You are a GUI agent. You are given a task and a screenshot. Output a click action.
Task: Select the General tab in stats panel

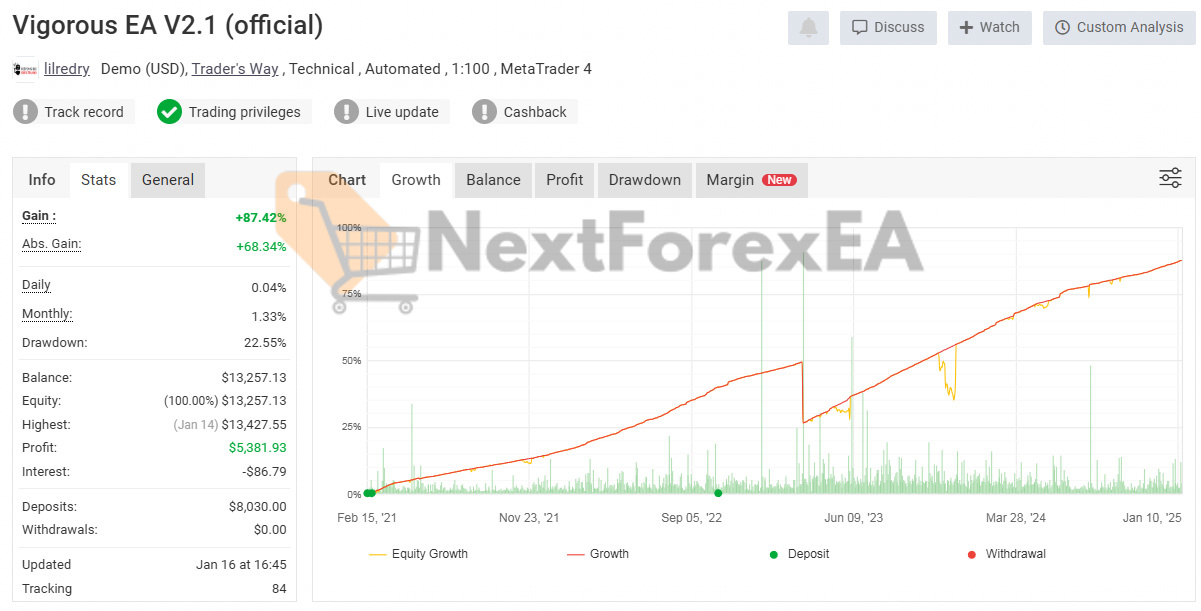click(x=168, y=180)
